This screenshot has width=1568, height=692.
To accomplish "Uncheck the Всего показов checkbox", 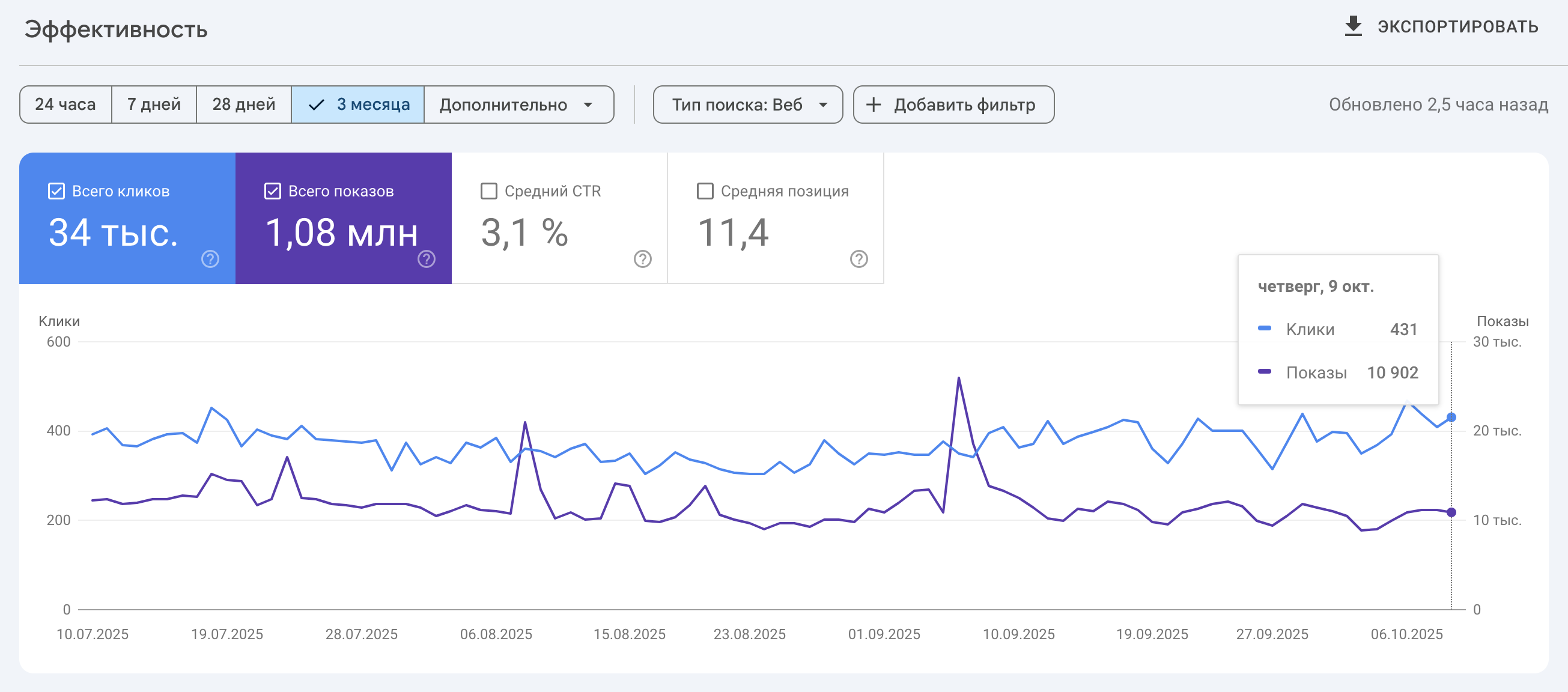I will pos(272,191).
